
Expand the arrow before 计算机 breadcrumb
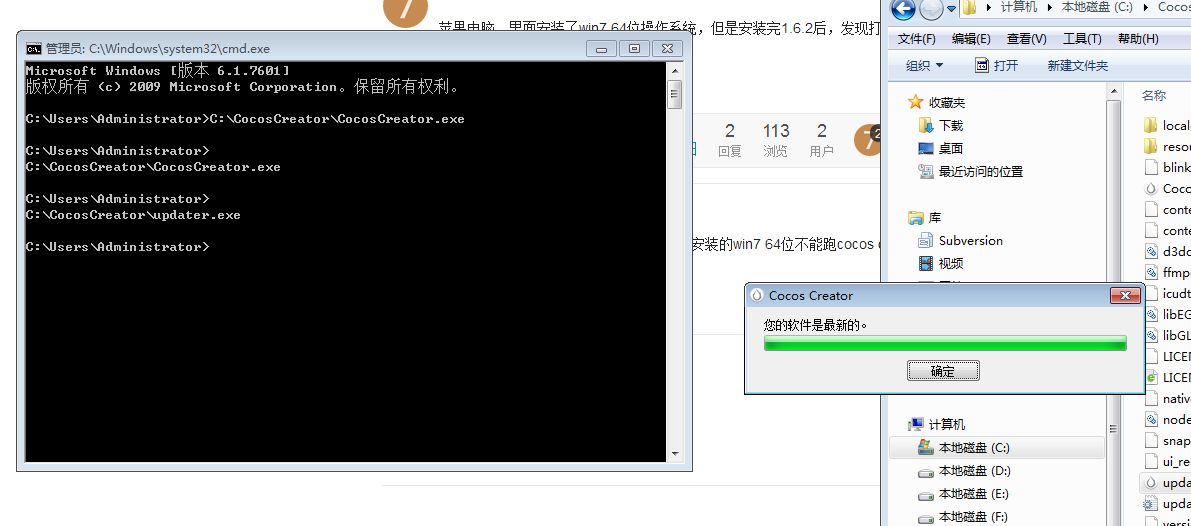(x=989, y=7)
